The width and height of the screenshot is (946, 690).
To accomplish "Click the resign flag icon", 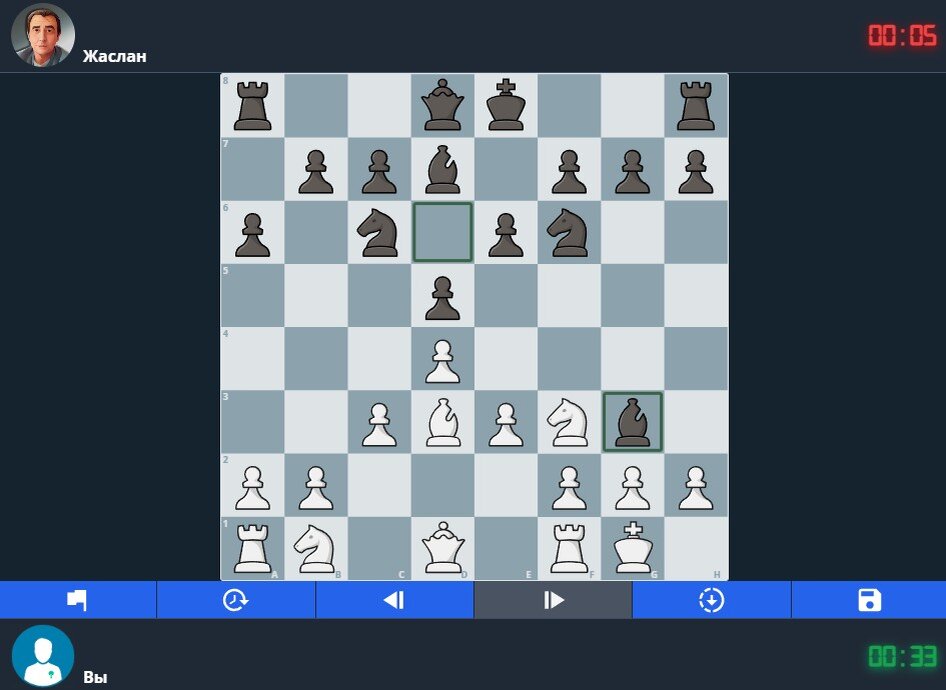I will pyautogui.click(x=77, y=600).
